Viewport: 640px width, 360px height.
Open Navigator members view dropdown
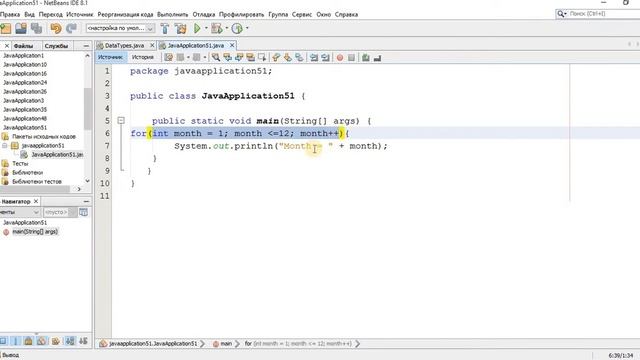coord(20,212)
